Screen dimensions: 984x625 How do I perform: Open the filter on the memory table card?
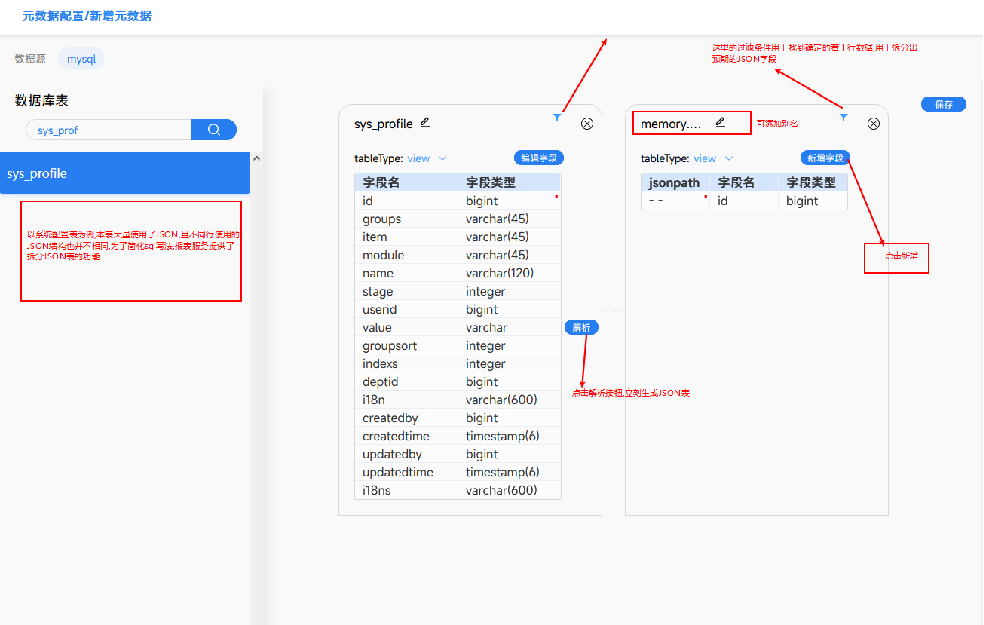pyautogui.click(x=843, y=118)
